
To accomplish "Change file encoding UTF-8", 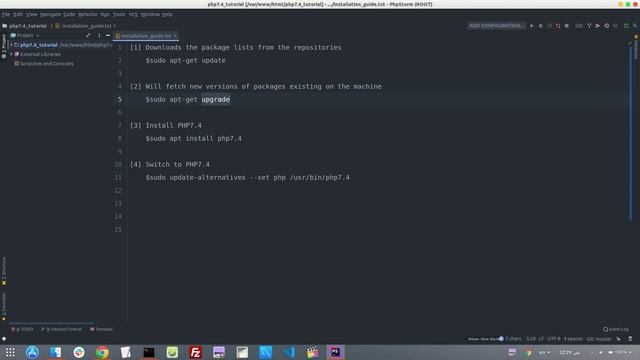I will click(x=554, y=339).
